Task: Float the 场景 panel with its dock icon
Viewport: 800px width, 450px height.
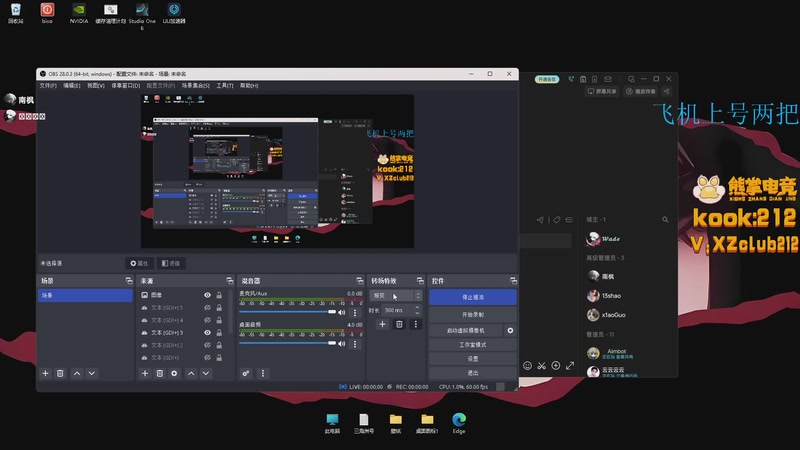Action: point(129,281)
